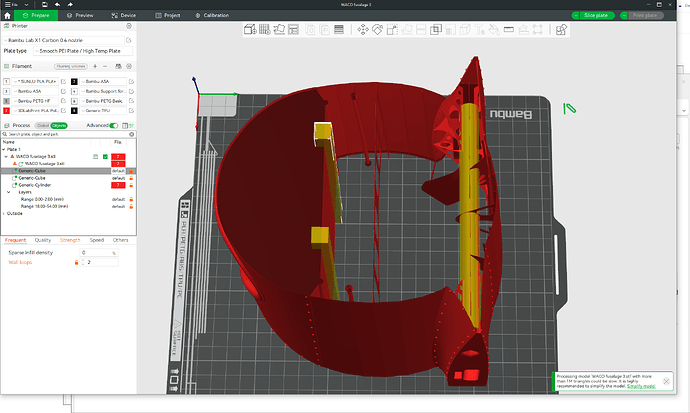Collapse the Layers tree node
Screen dimensions: 690x413
[9, 192]
